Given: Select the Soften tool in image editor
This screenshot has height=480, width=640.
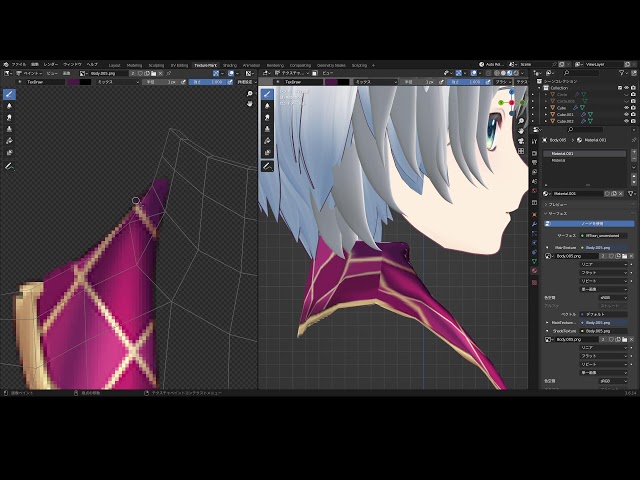Looking at the screenshot, I should [9, 106].
